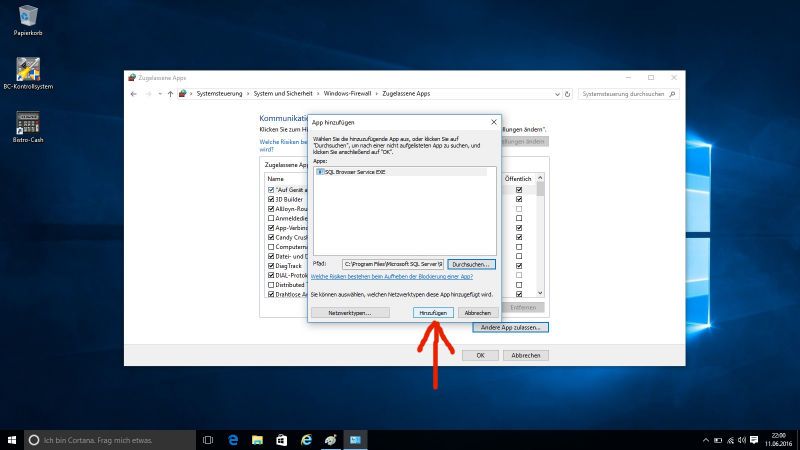Open the Store from the taskbar
Screen dimensions: 800x450
click(282, 440)
